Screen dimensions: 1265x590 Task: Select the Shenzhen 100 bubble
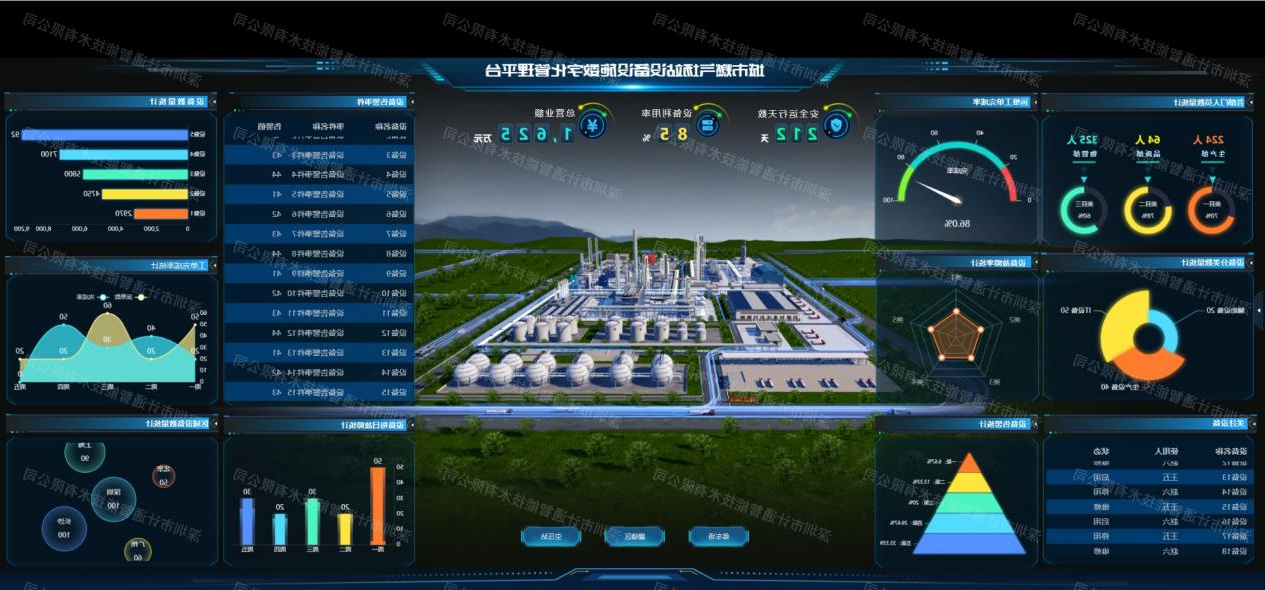(113, 498)
